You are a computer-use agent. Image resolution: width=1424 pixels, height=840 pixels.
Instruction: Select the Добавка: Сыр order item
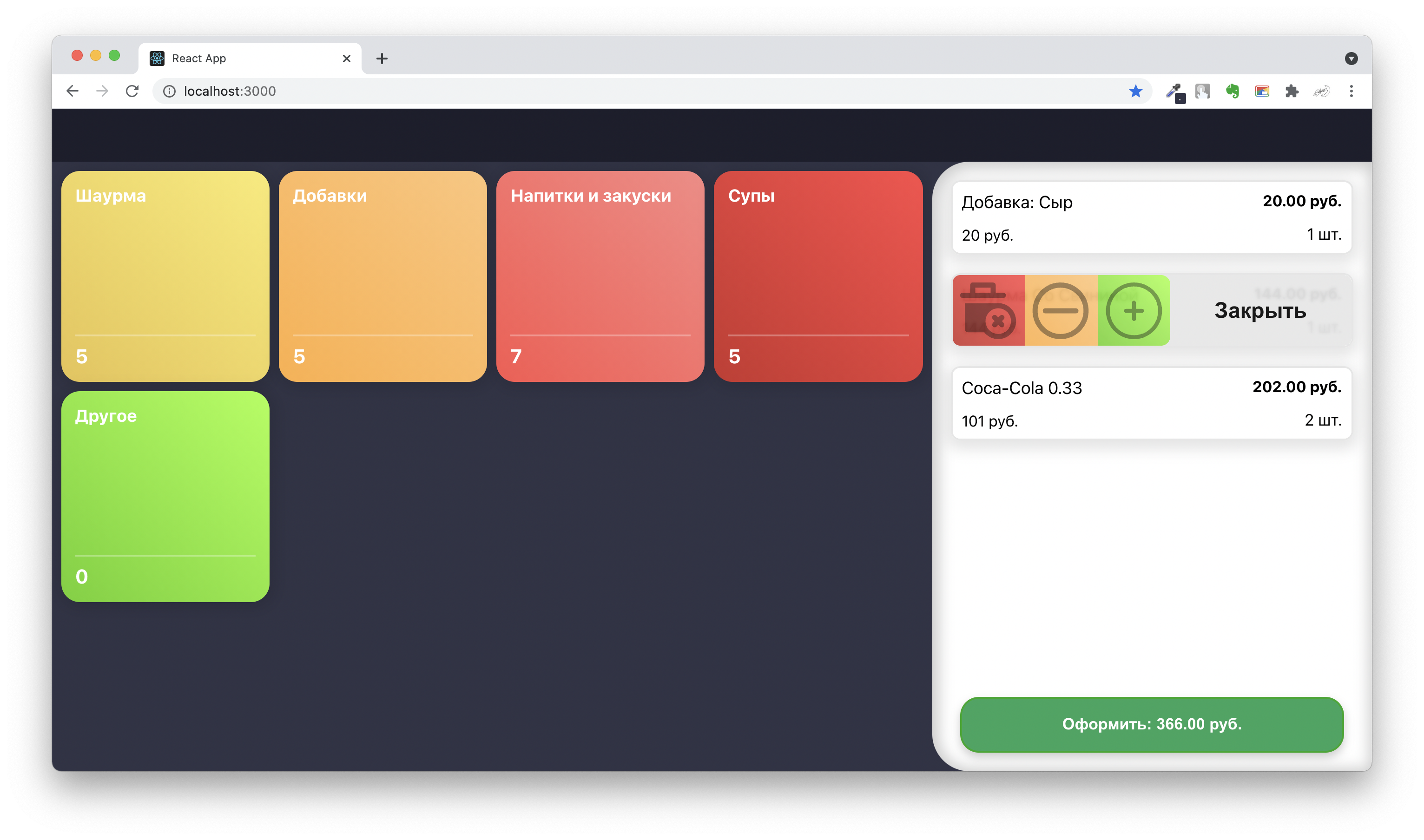tap(1152, 217)
